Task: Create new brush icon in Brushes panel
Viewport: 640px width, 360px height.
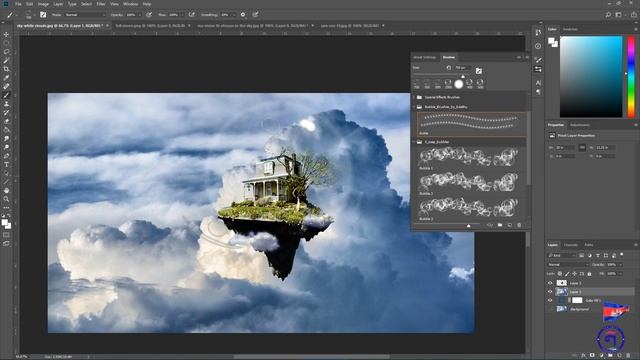Action: [509, 225]
